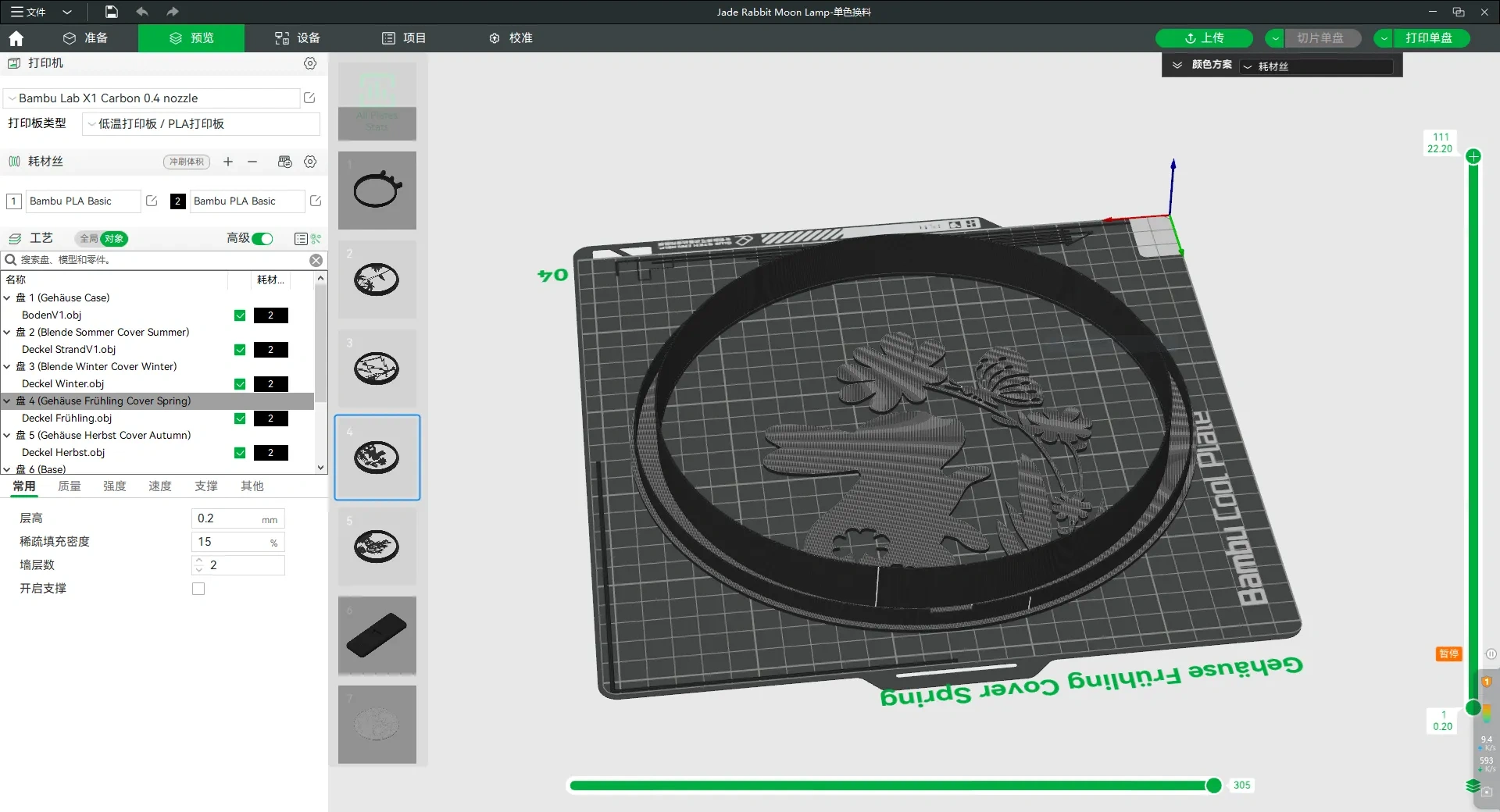The height and width of the screenshot is (812, 1500).
Task: Clear the object search field
Action: [x=316, y=260]
